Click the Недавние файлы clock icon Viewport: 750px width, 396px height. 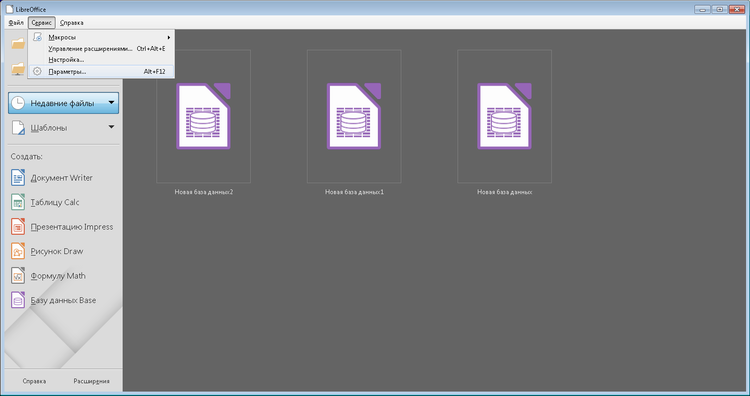(18, 103)
